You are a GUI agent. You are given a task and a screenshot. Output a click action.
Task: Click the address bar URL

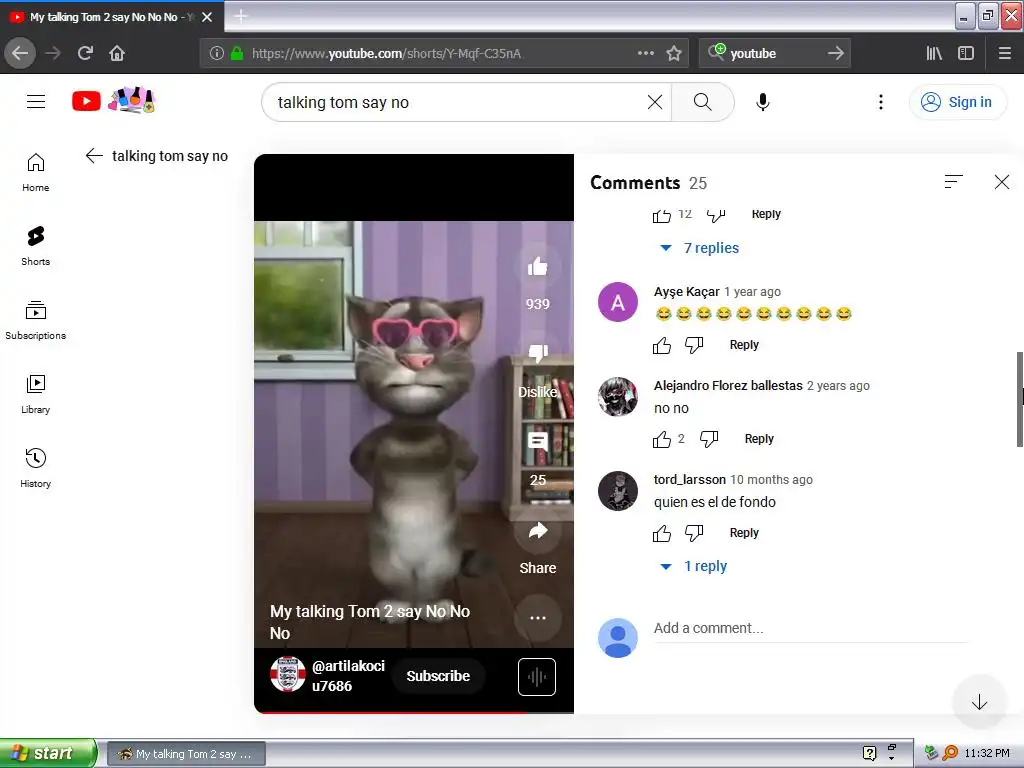(386, 53)
